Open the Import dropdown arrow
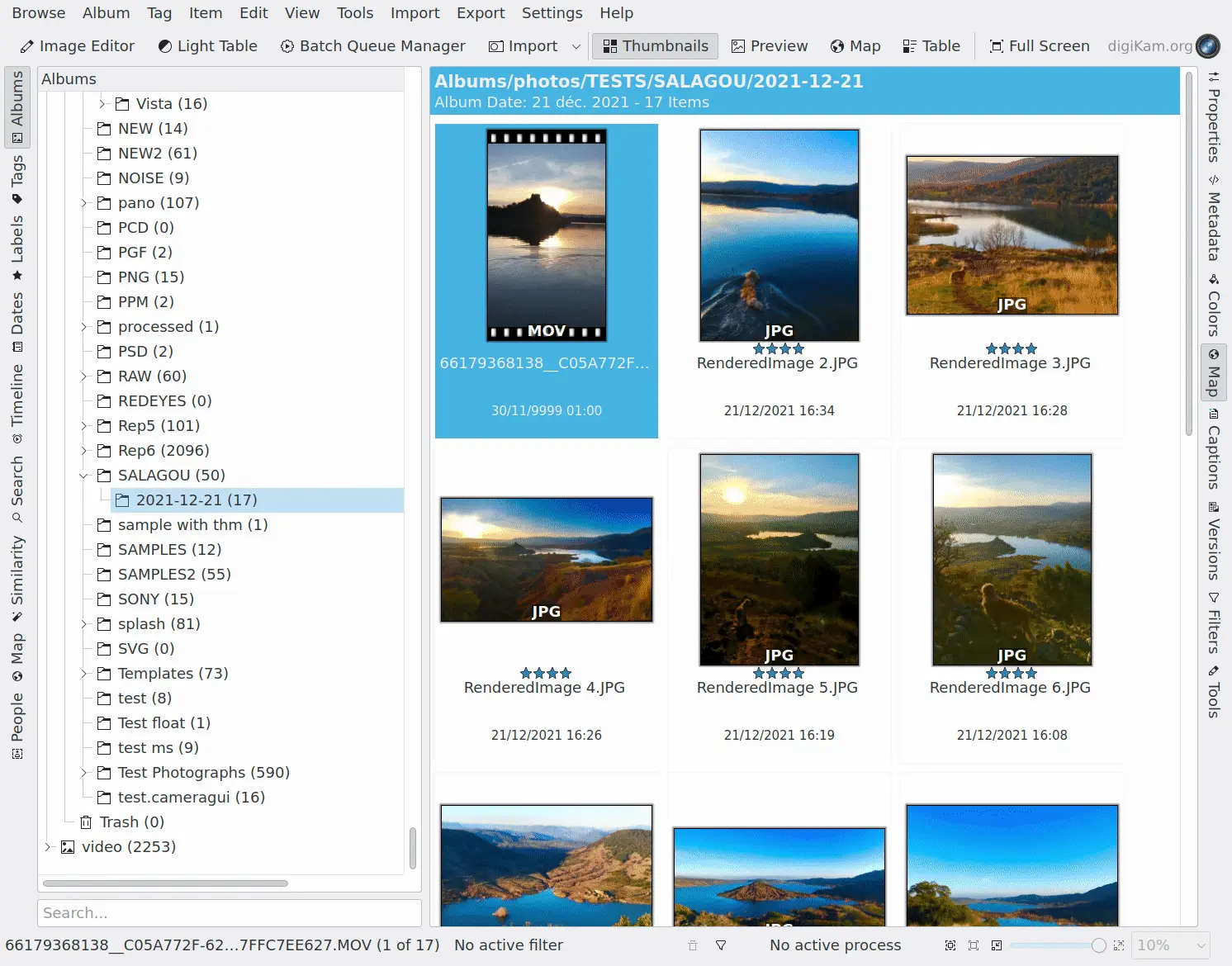This screenshot has width=1232, height=966. [x=576, y=46]
